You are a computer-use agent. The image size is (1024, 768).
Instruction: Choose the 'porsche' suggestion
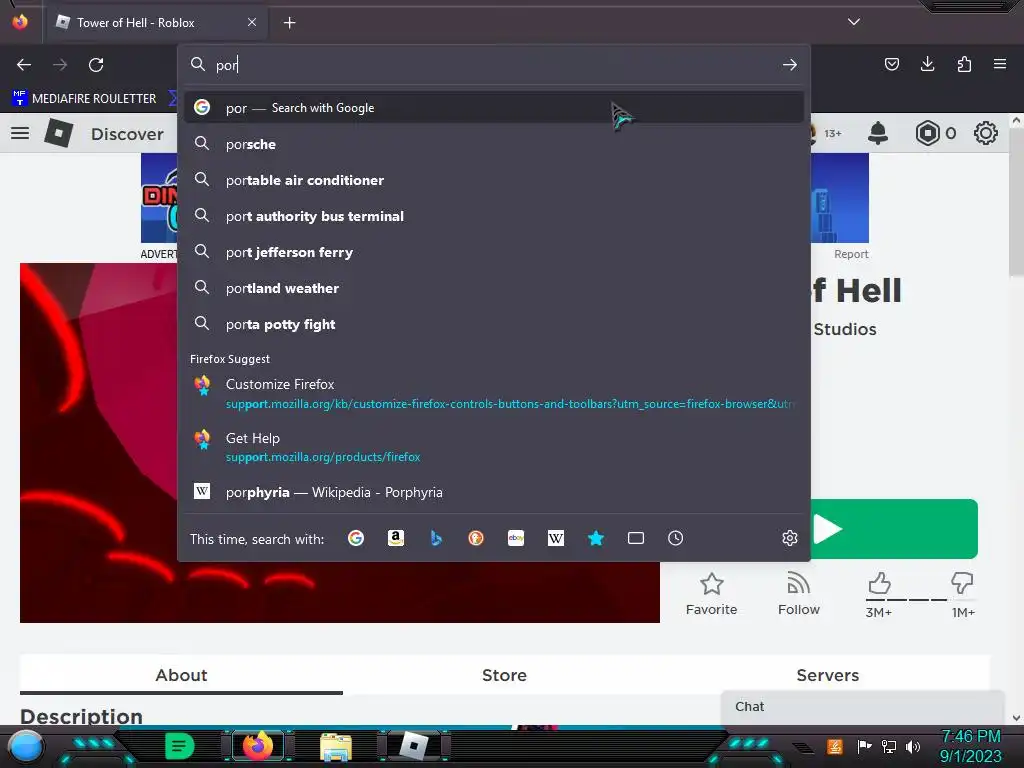point(494,144)
